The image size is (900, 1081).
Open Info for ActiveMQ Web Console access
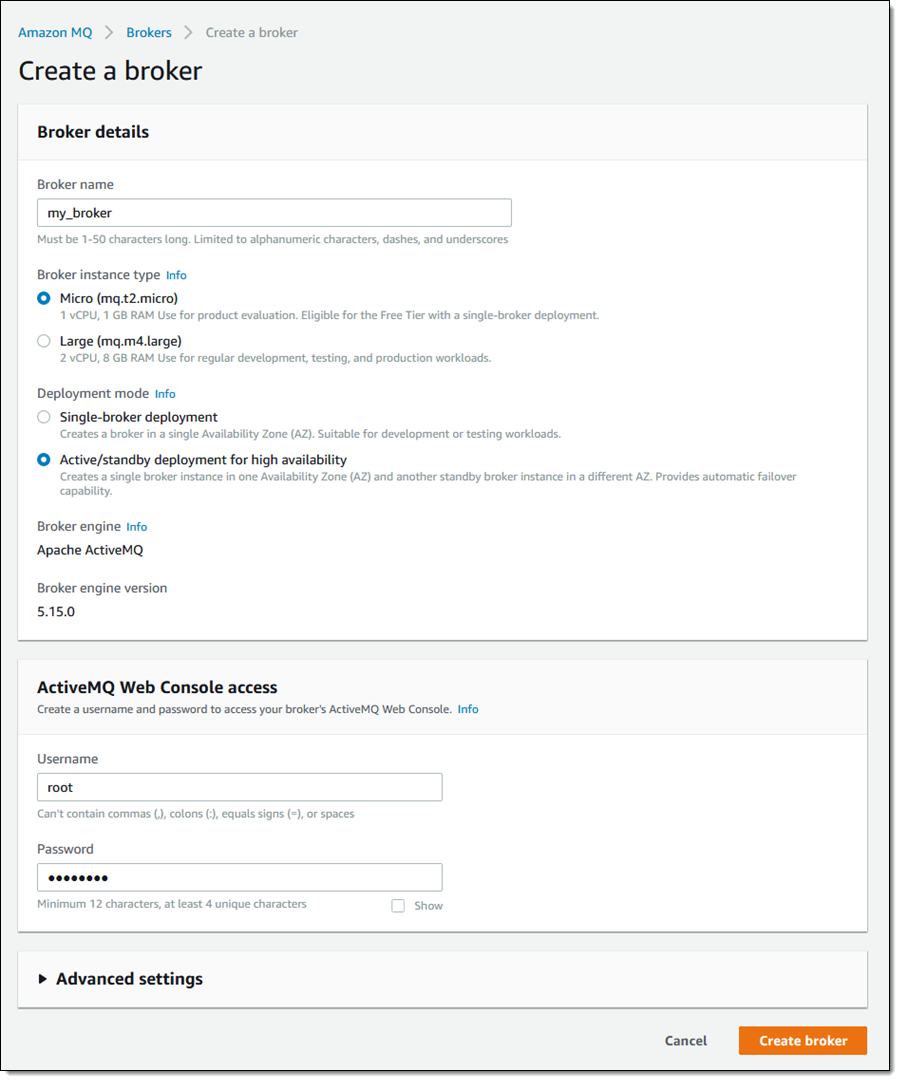click(468, 709)
